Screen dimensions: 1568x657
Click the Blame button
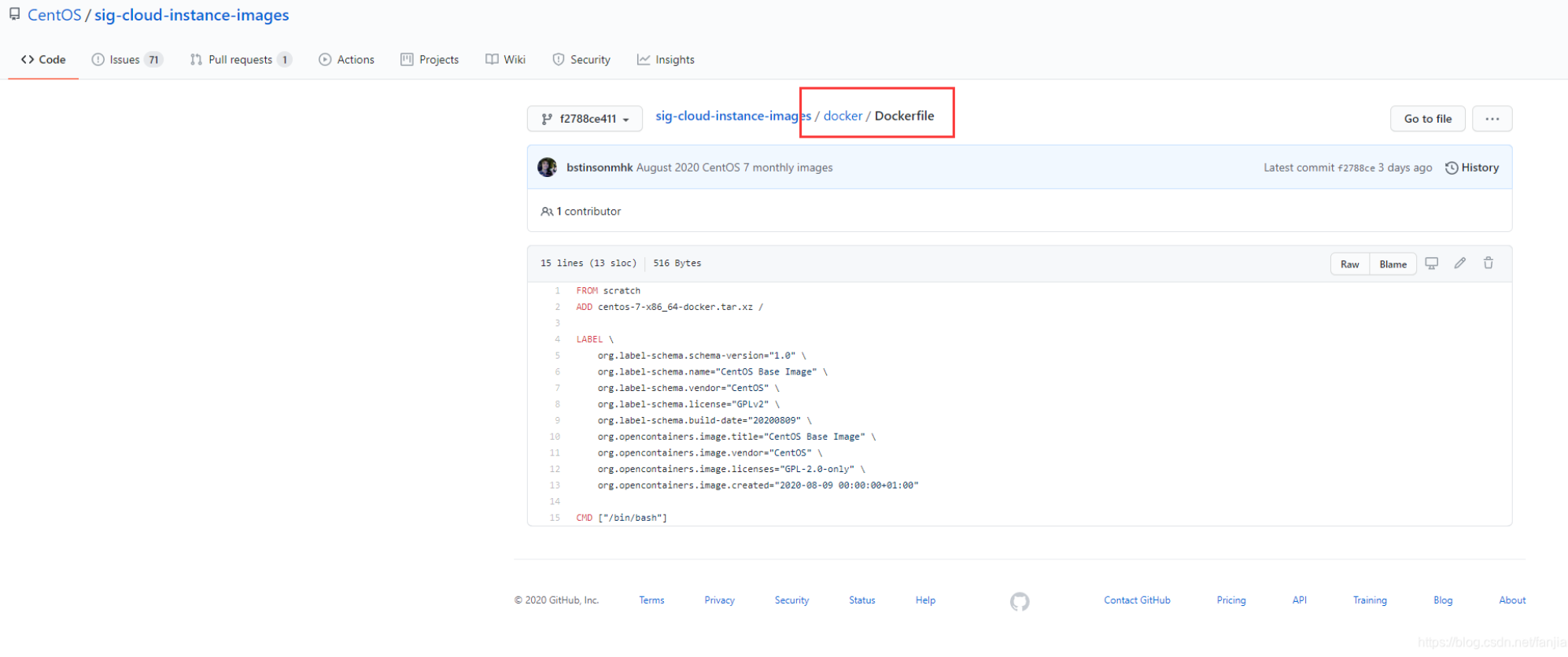click(1393, 264)
